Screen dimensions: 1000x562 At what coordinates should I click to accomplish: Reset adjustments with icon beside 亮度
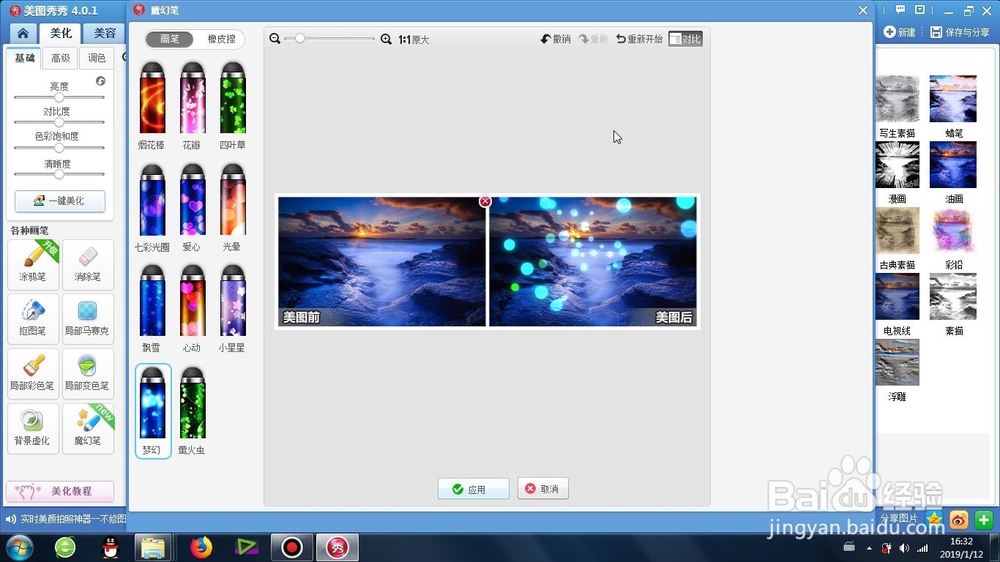[101, 81]
